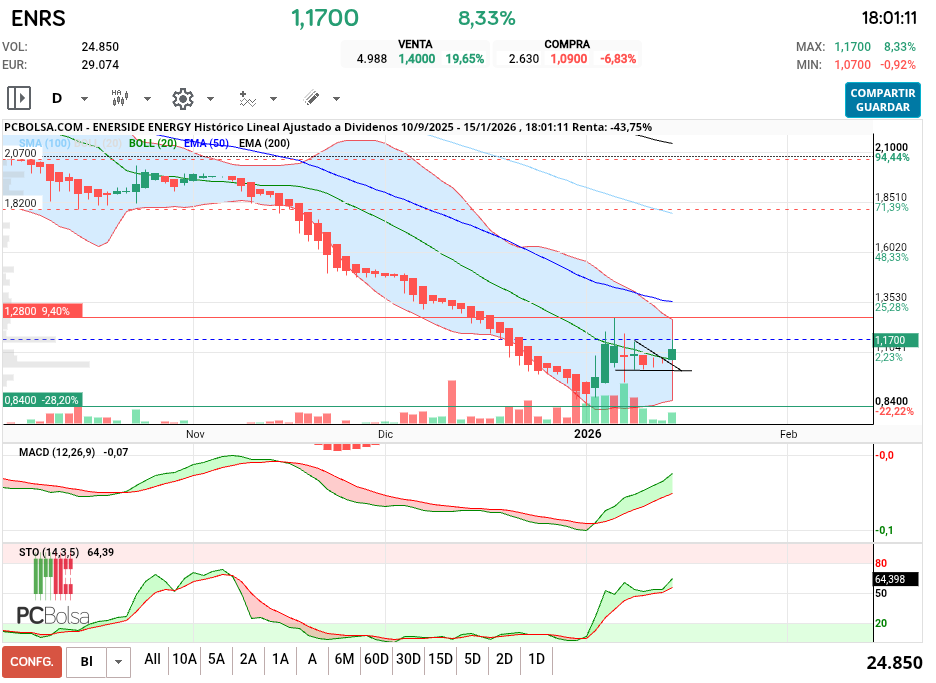
Task: Click the MIN value 1,0700
Action: (x=852, y=64)
